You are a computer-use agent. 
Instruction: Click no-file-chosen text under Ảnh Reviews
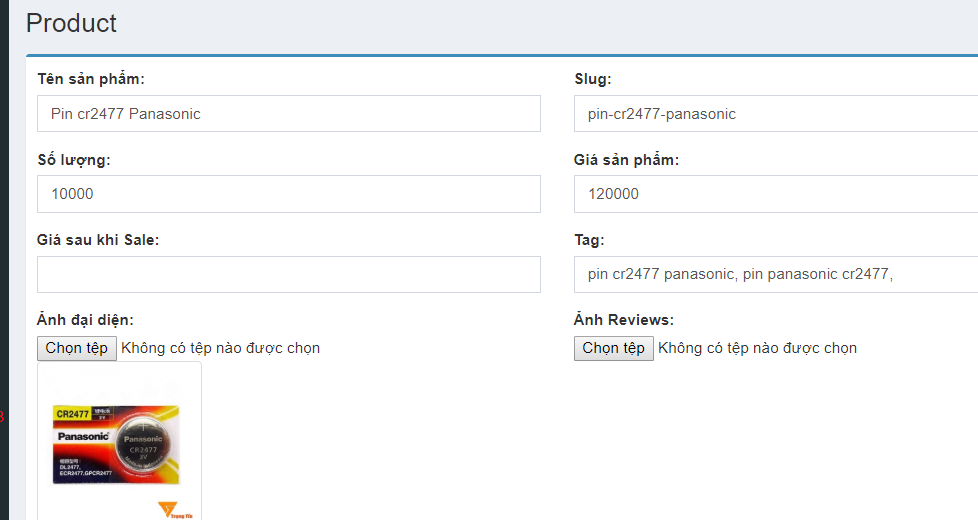coord(757,348)
